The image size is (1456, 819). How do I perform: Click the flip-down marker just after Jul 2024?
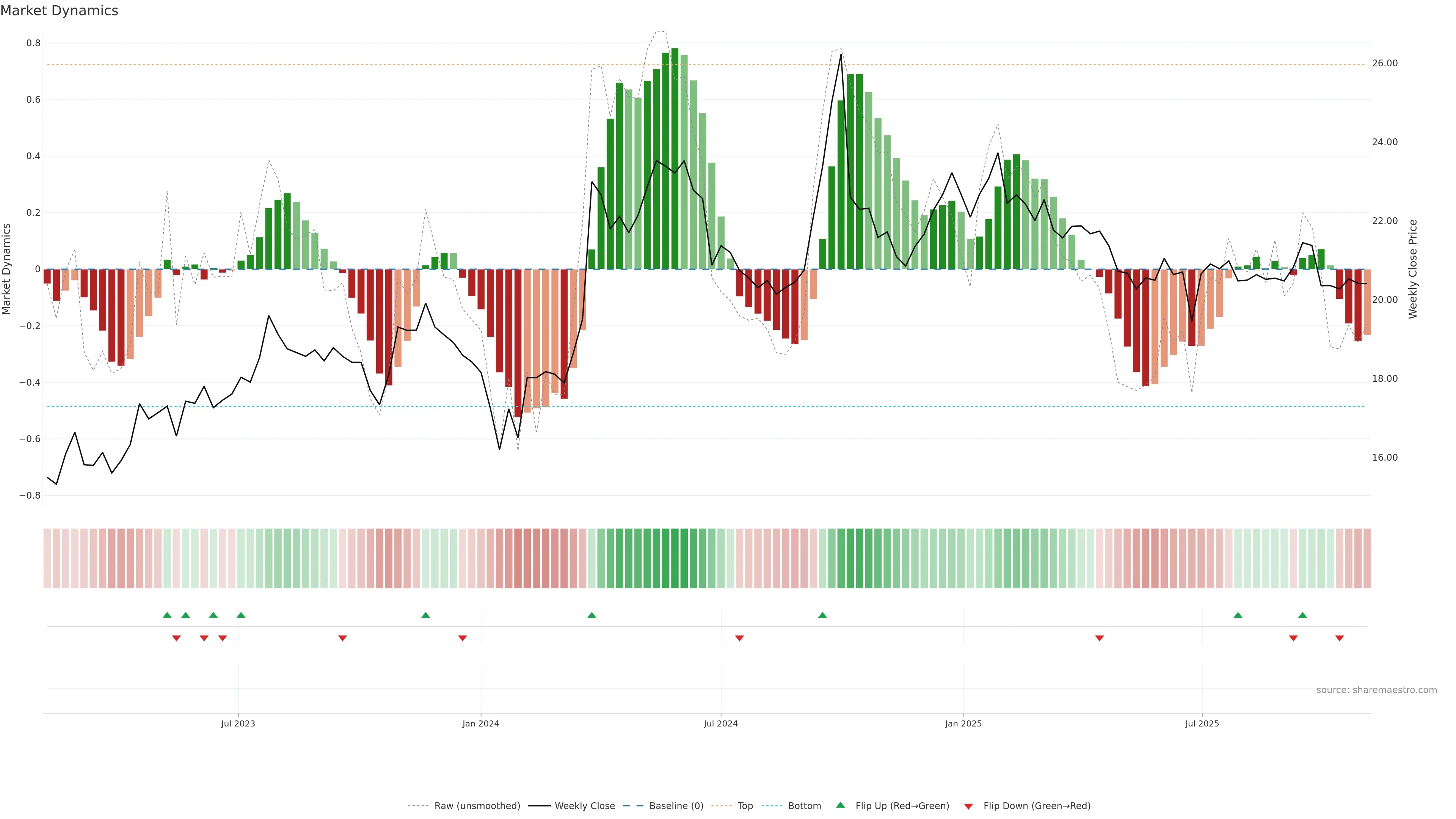pyautogui.click(x=739, y=638)
